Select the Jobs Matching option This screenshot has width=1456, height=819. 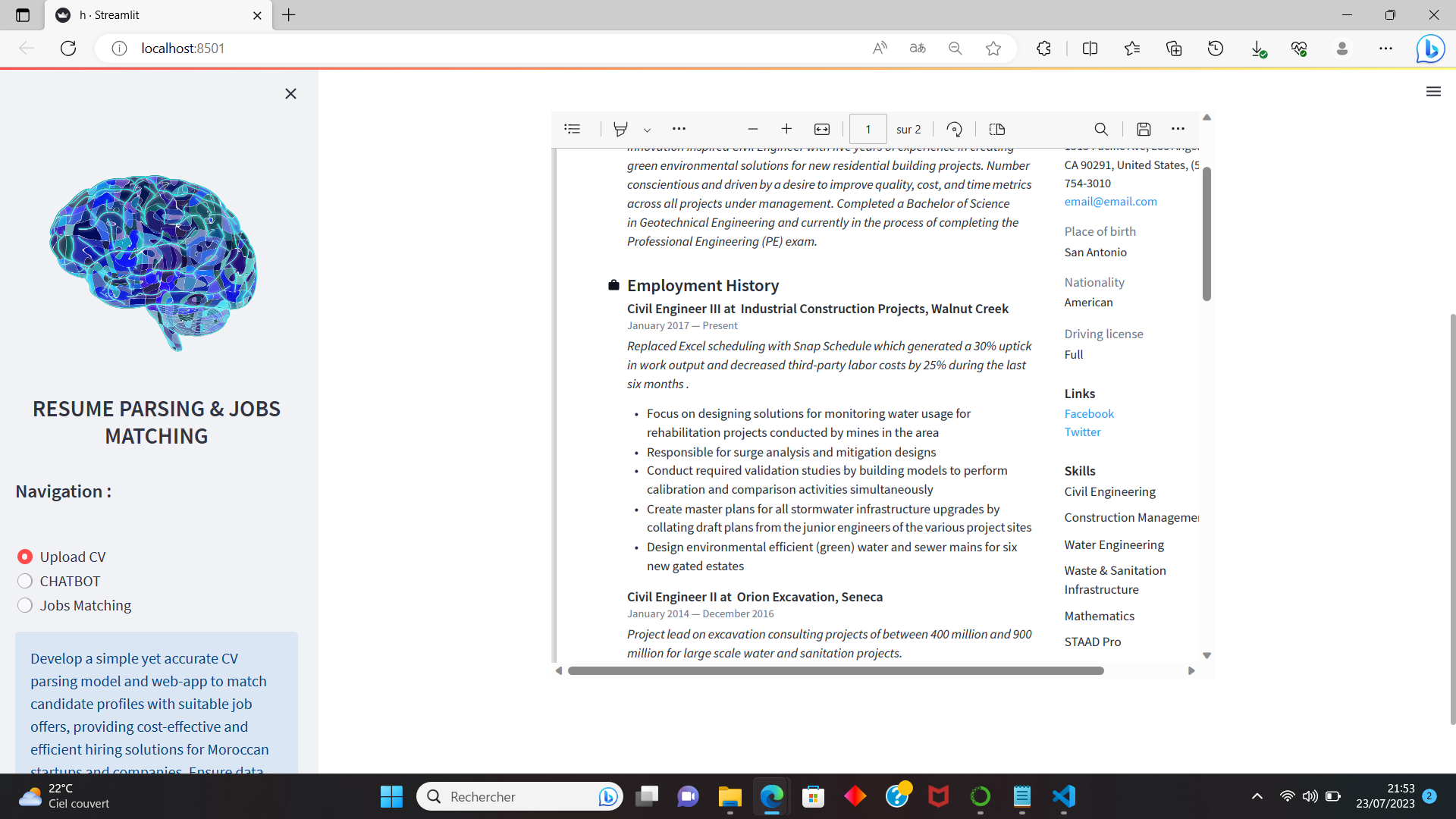(x=25, y=605)
